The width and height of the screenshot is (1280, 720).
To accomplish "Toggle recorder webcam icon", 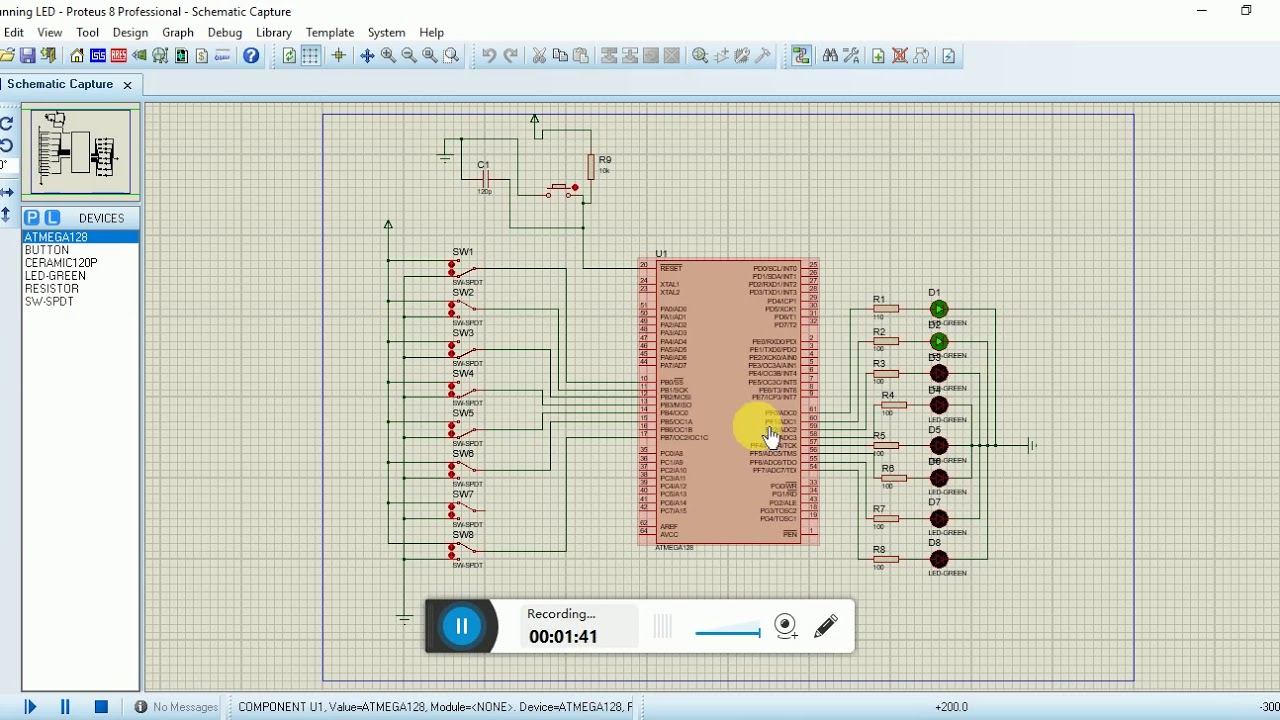I will (786, 626).
